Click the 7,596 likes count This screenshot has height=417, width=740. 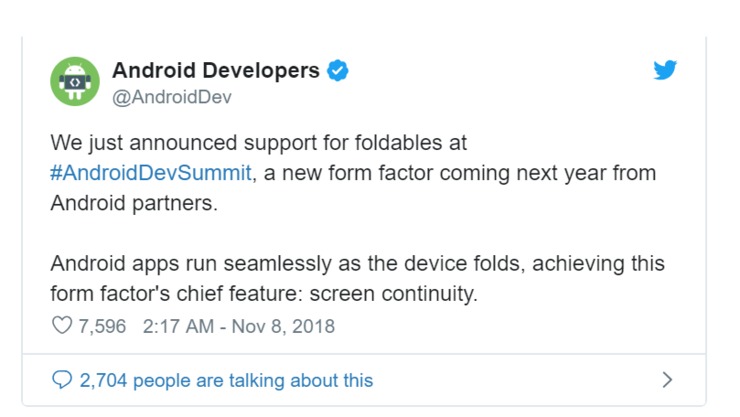[x=102, y=326]
